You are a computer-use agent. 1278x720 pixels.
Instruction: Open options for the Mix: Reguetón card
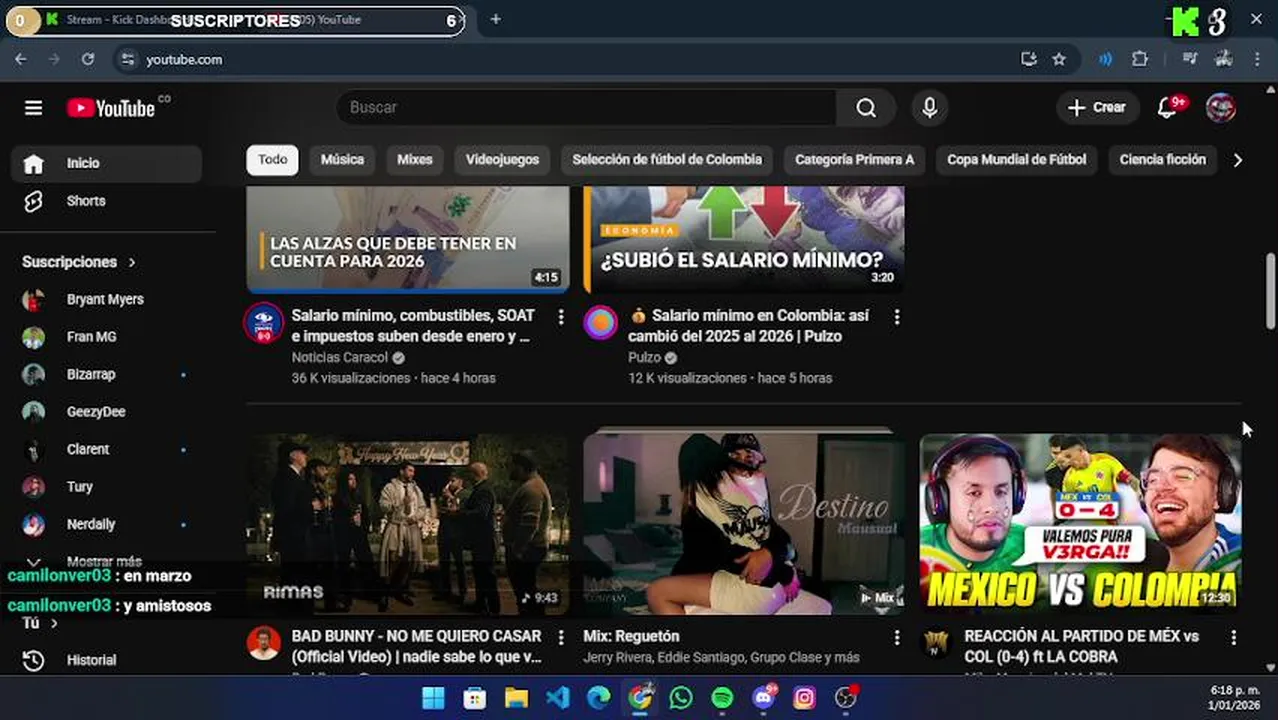pos(897,637)
